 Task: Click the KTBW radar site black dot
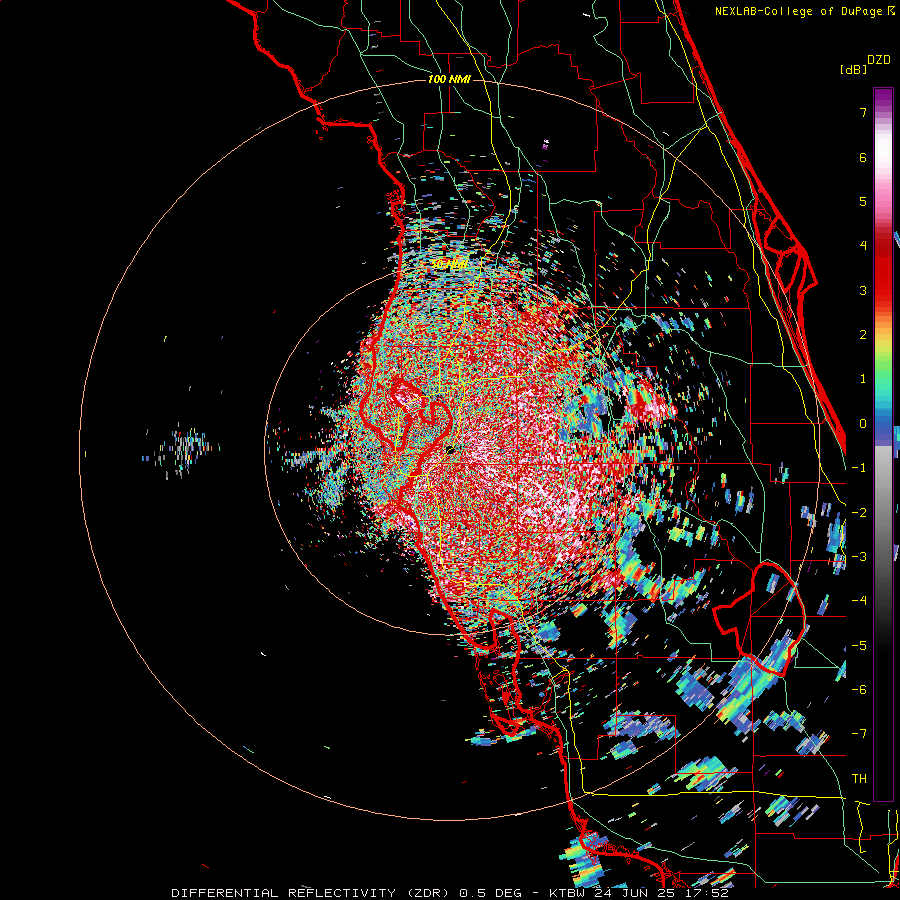451,451
